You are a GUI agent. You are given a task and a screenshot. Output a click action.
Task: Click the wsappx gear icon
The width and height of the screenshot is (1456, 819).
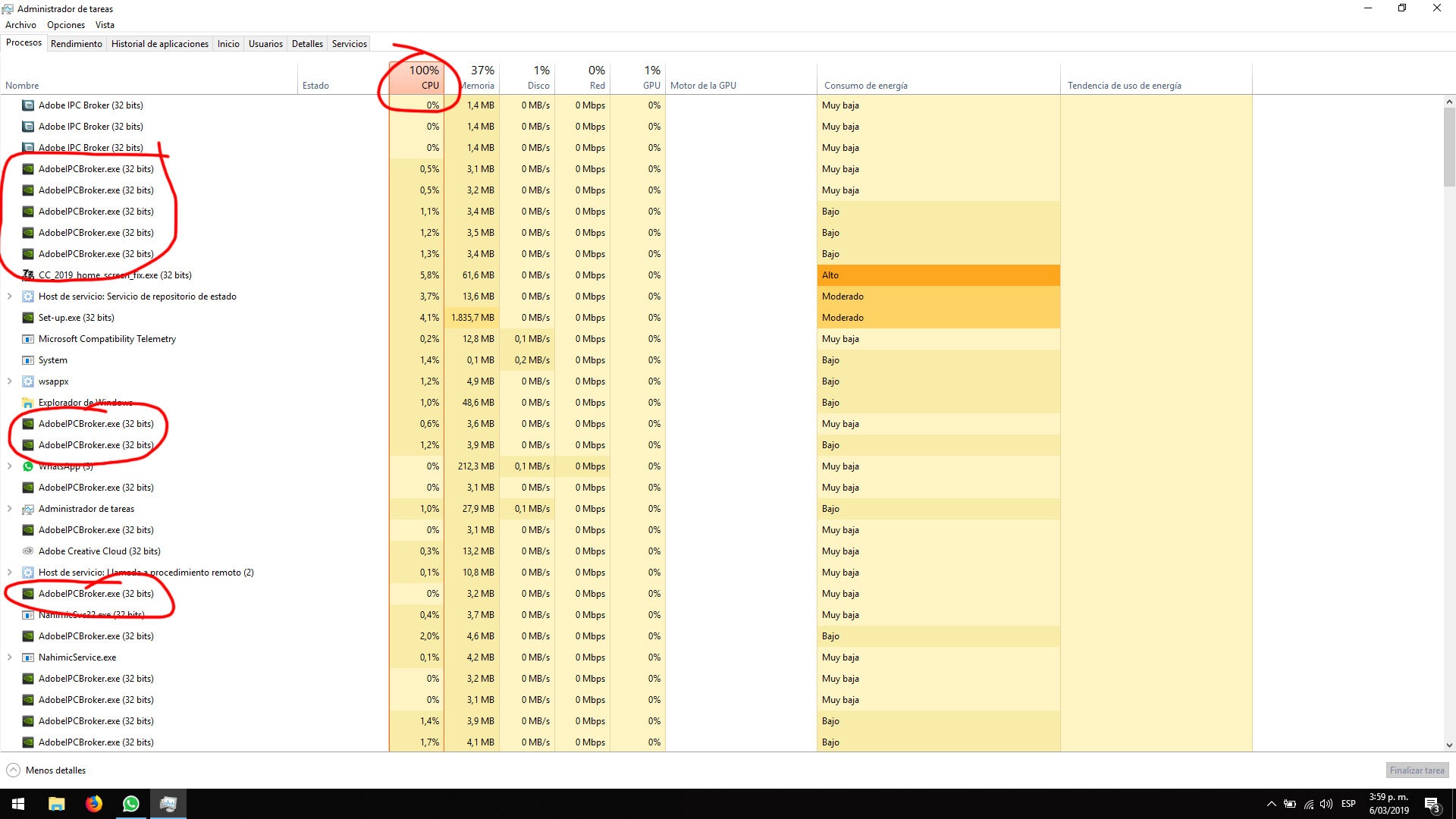[x=28, y=381]
